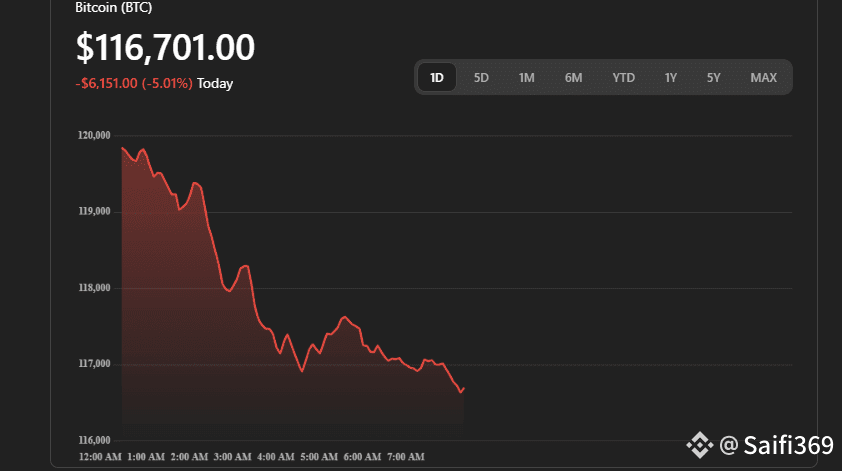Click the latest endpoint of the price line
The width and height of the screenshot is (842, 471).
463,388
